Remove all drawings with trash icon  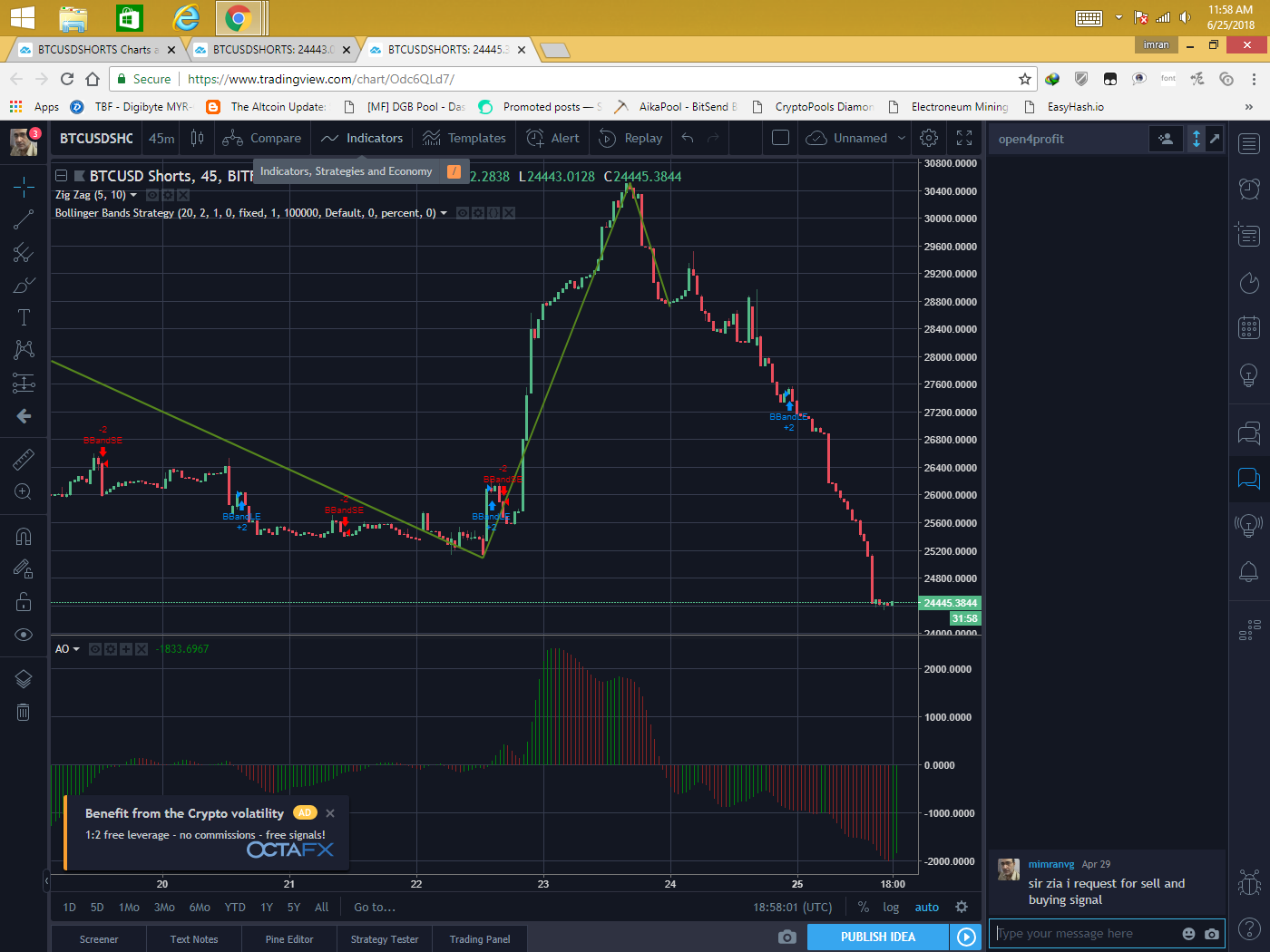24,712
